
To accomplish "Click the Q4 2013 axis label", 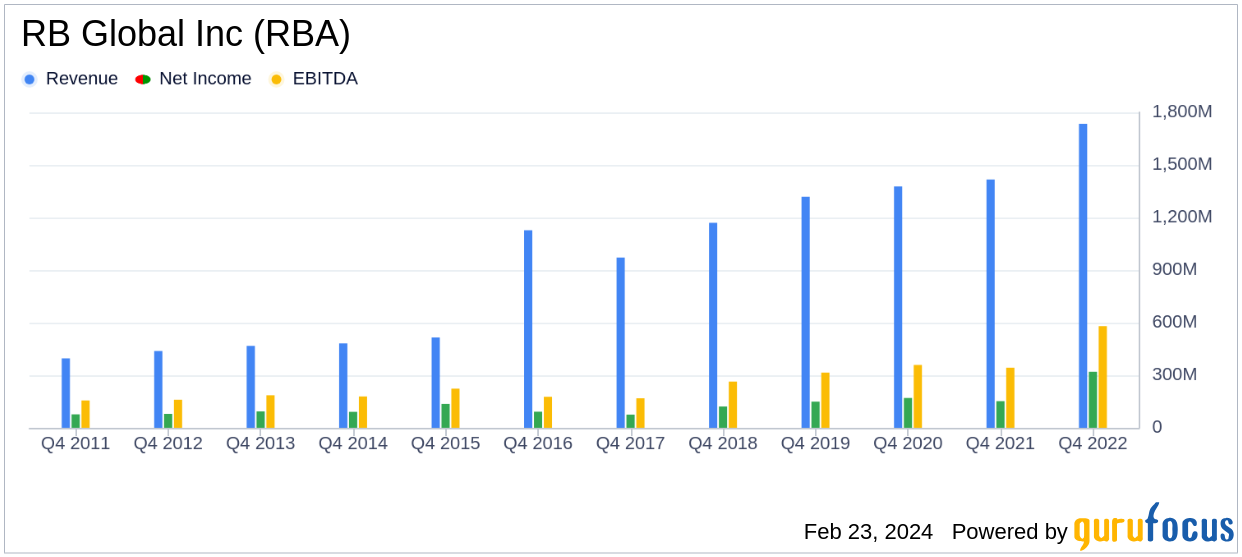I will coord(261,443).
